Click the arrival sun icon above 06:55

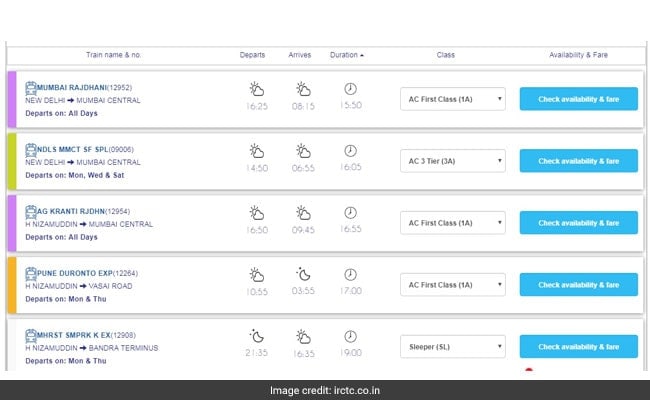303,150
